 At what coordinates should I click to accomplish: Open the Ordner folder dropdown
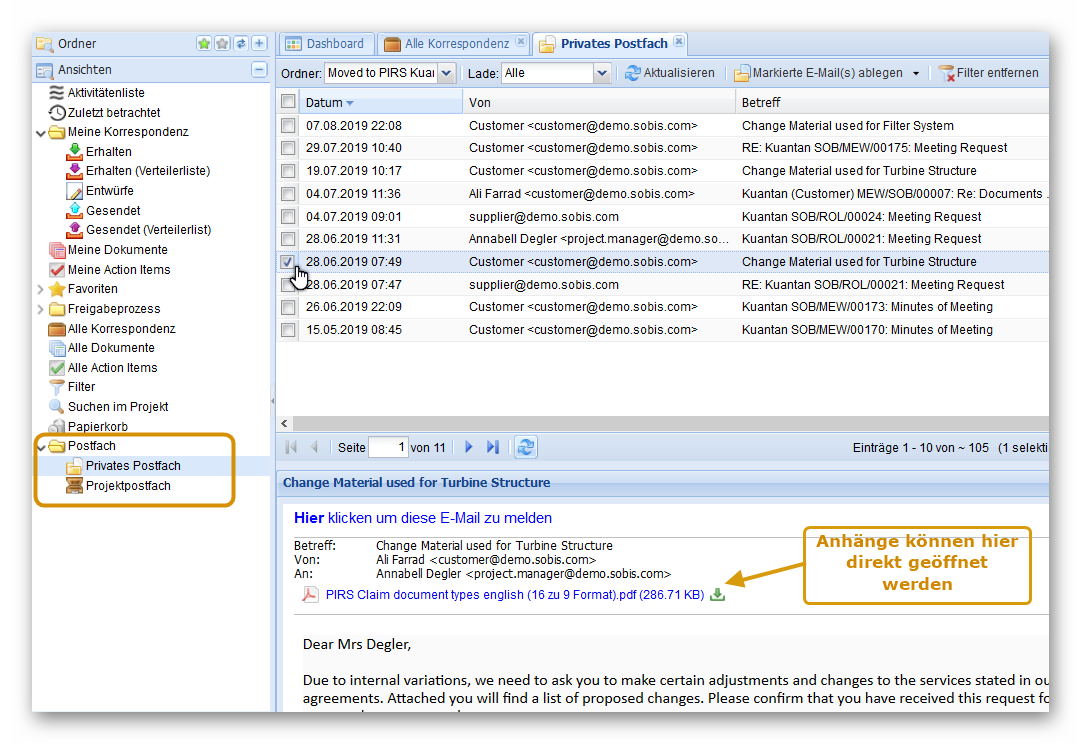point(446,73)
